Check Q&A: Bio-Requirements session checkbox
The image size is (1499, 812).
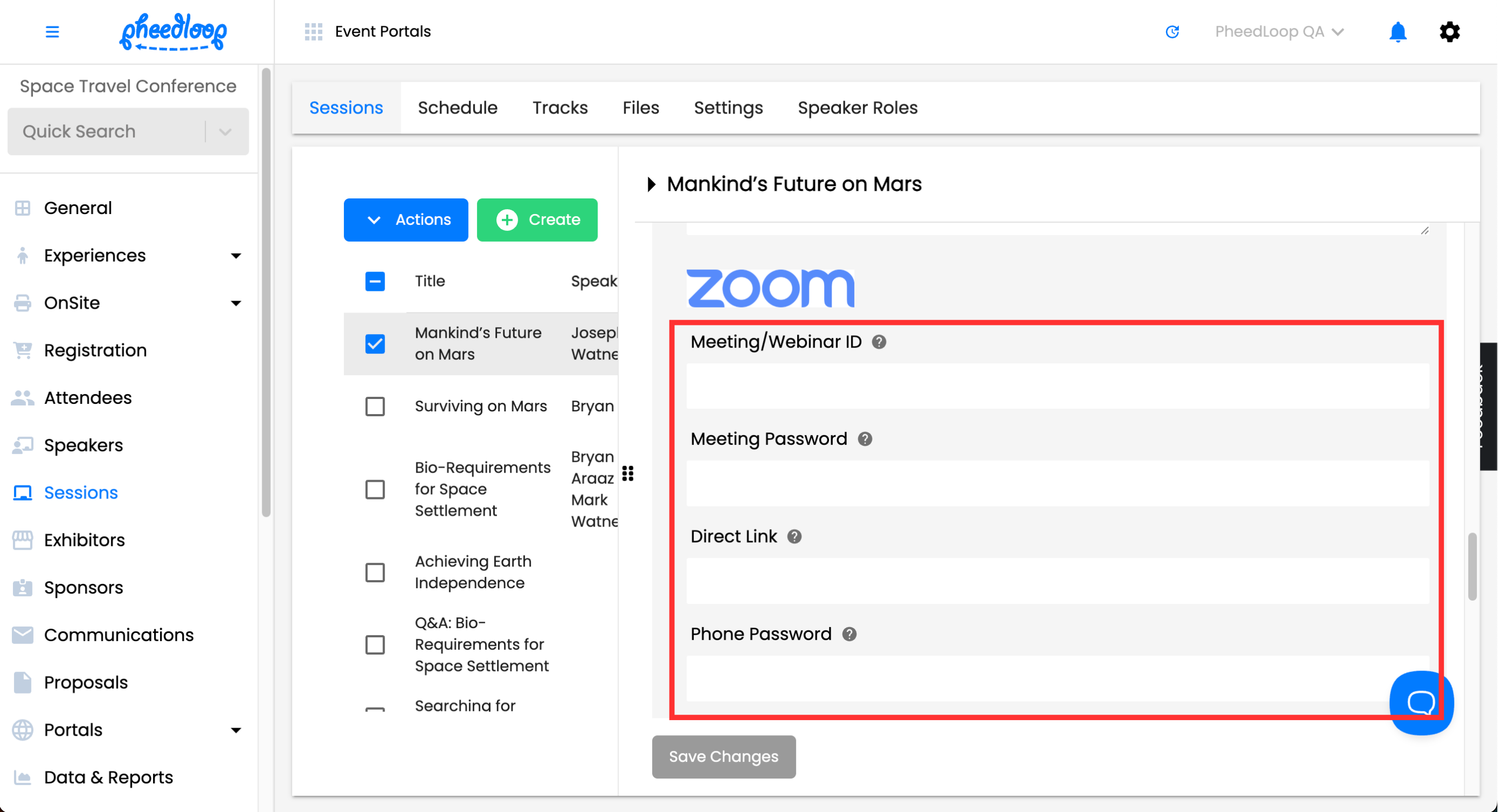[x=375, y=645]
